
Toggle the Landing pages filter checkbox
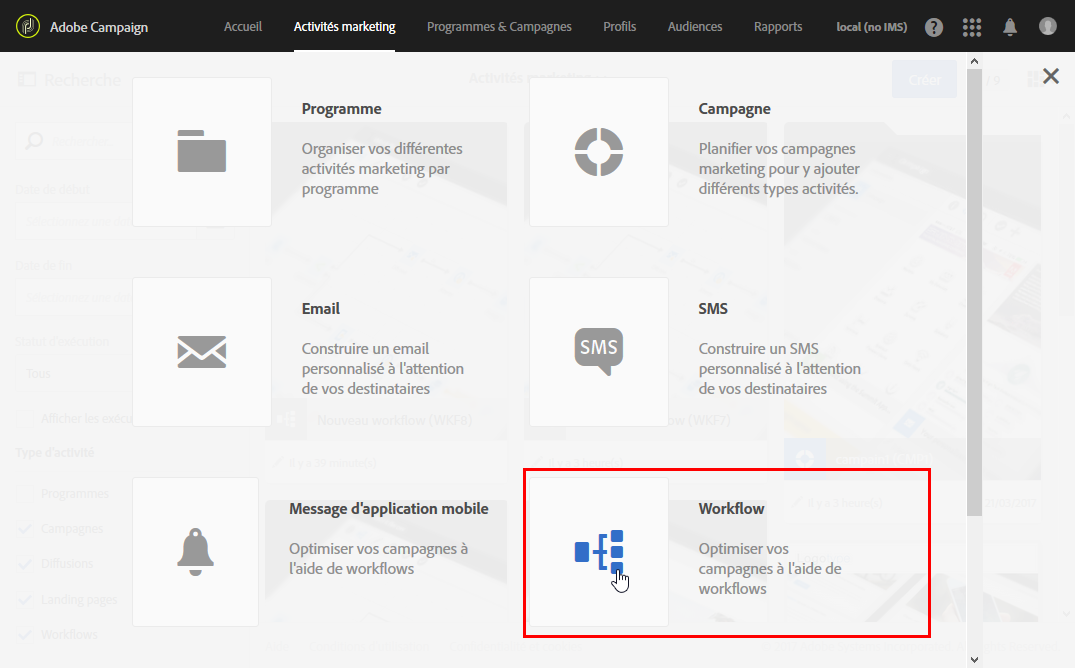tap(25, 599)
